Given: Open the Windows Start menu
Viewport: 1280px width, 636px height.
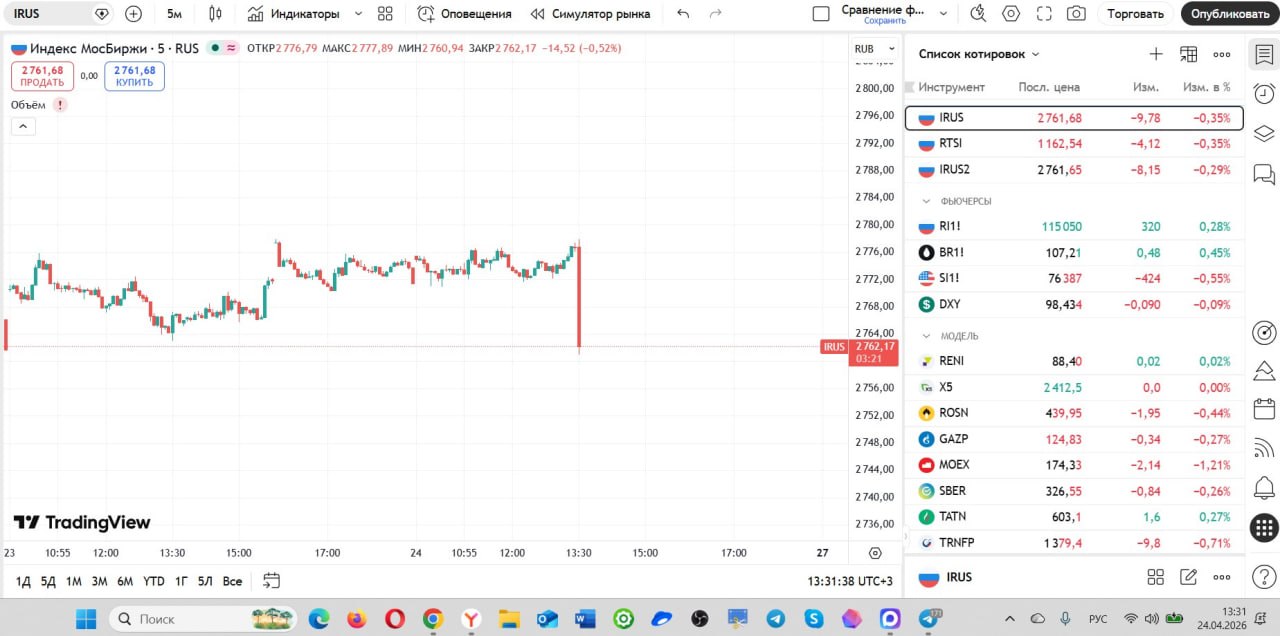Looking at the screenshot, I should point(86,618).
